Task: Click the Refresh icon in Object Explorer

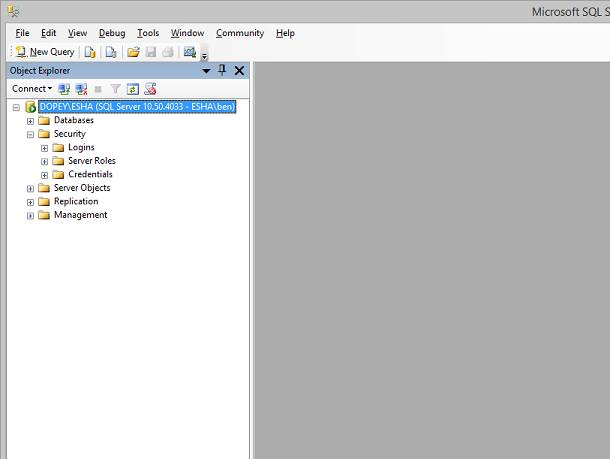Action: click(x=133, y=89)
